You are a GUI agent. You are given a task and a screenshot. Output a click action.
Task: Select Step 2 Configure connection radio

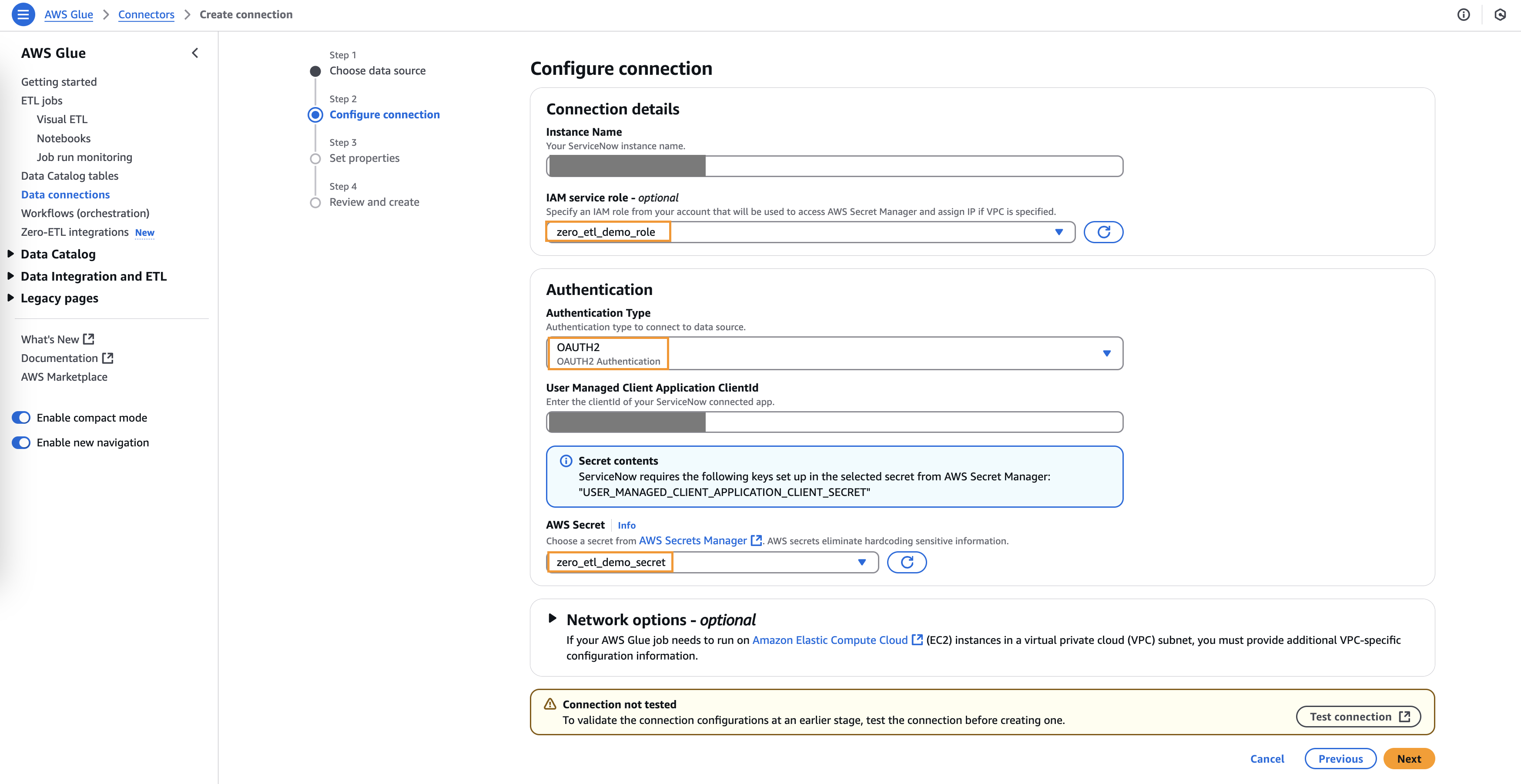point(315,114)
